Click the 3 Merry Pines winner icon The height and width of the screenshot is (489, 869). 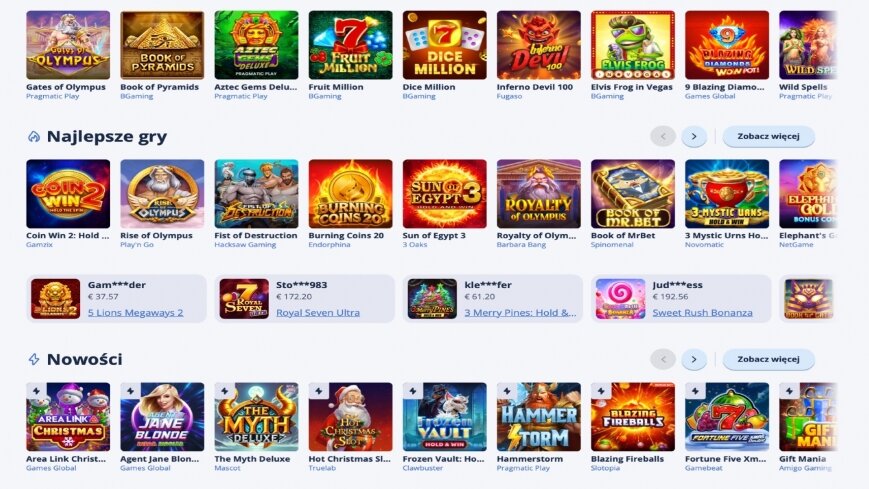click(x=432, y=299)
